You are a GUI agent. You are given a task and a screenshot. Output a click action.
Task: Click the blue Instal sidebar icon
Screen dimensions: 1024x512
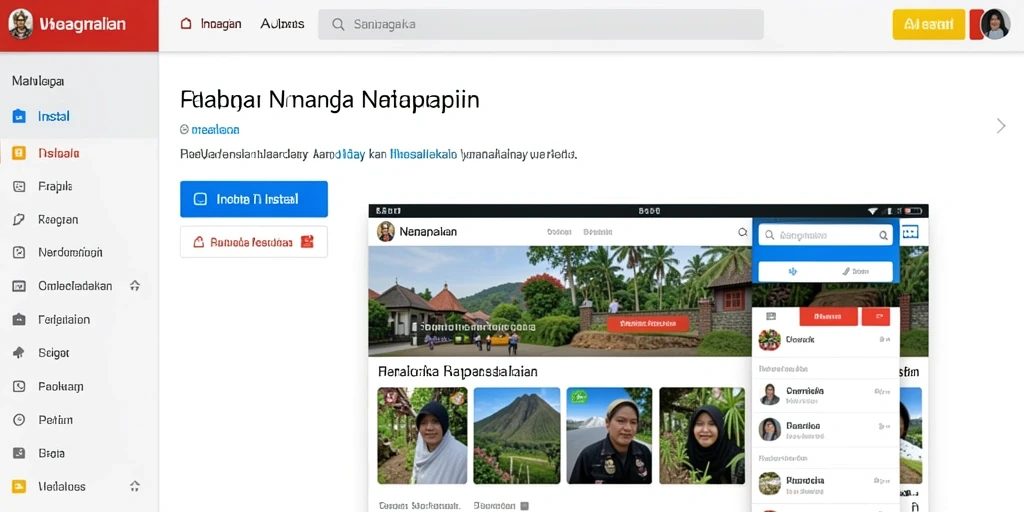click(19, 117)
